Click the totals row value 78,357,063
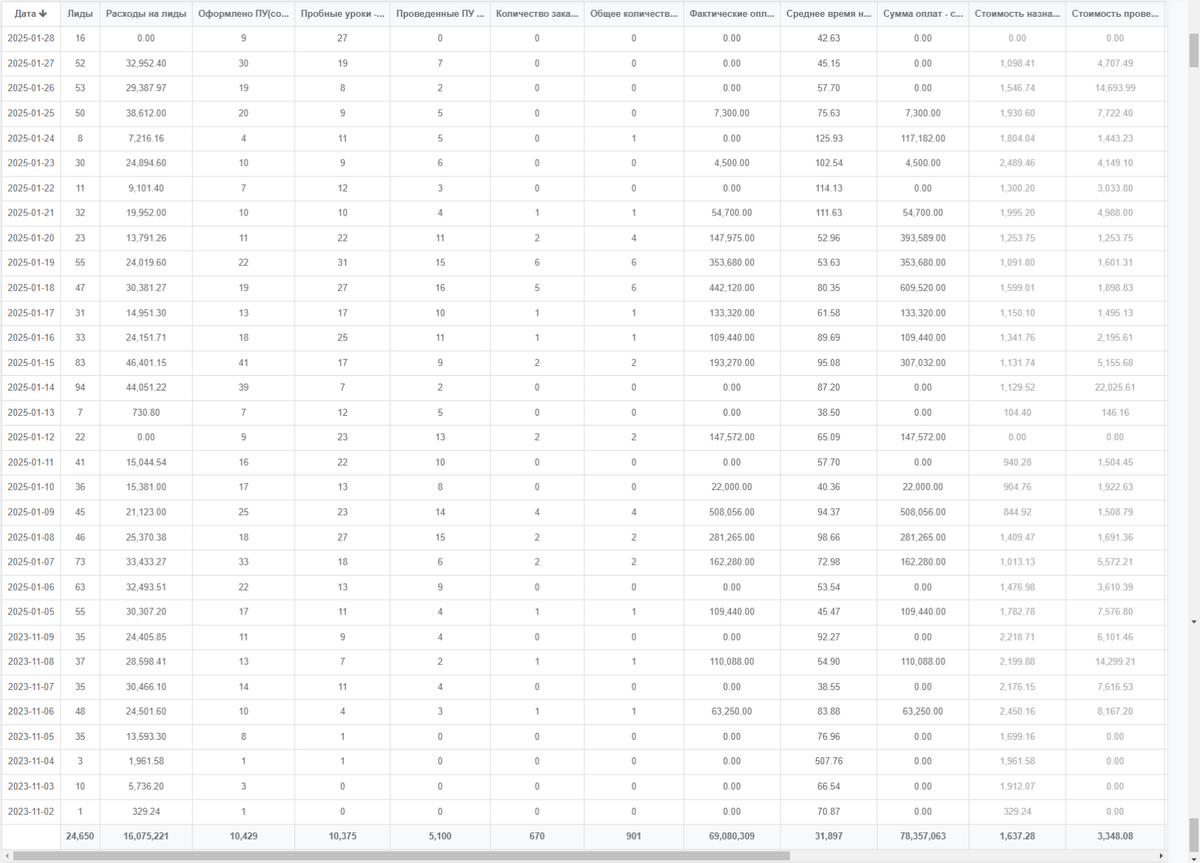Screen dimensions: 1200x863 point(922,836)
